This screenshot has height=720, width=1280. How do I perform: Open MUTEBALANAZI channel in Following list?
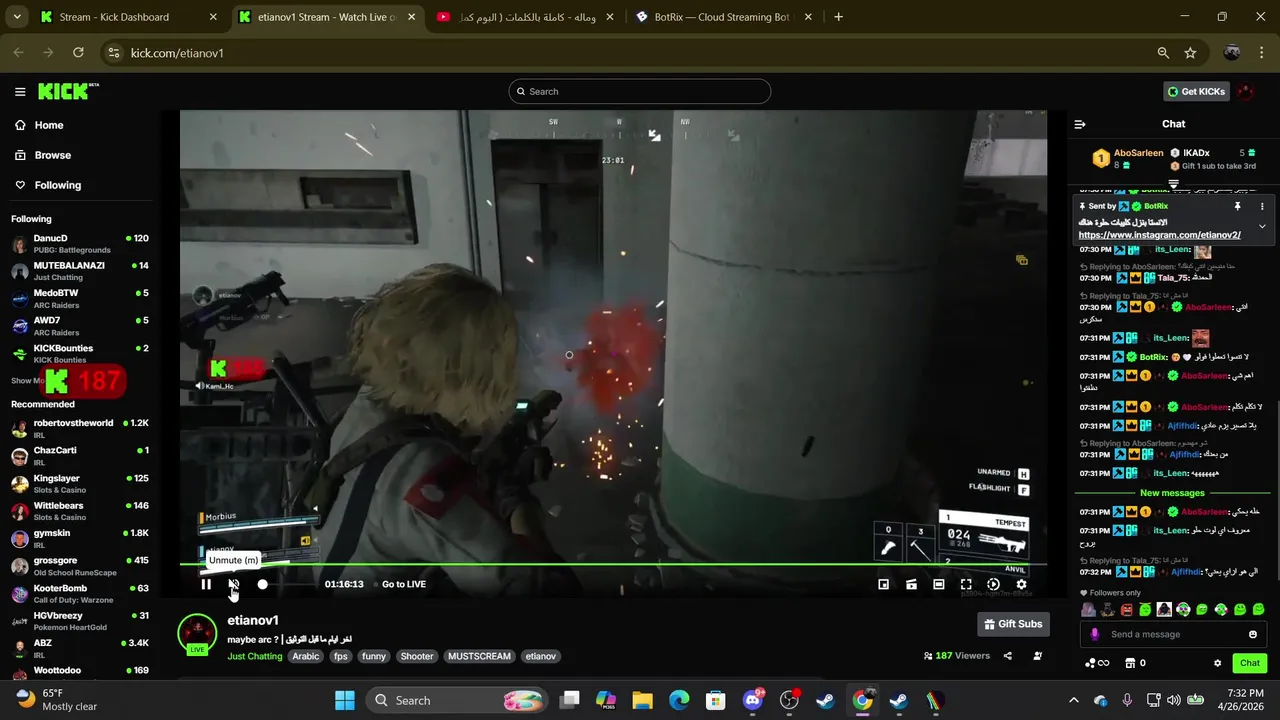pyautogui.click(x=80, y=270)
